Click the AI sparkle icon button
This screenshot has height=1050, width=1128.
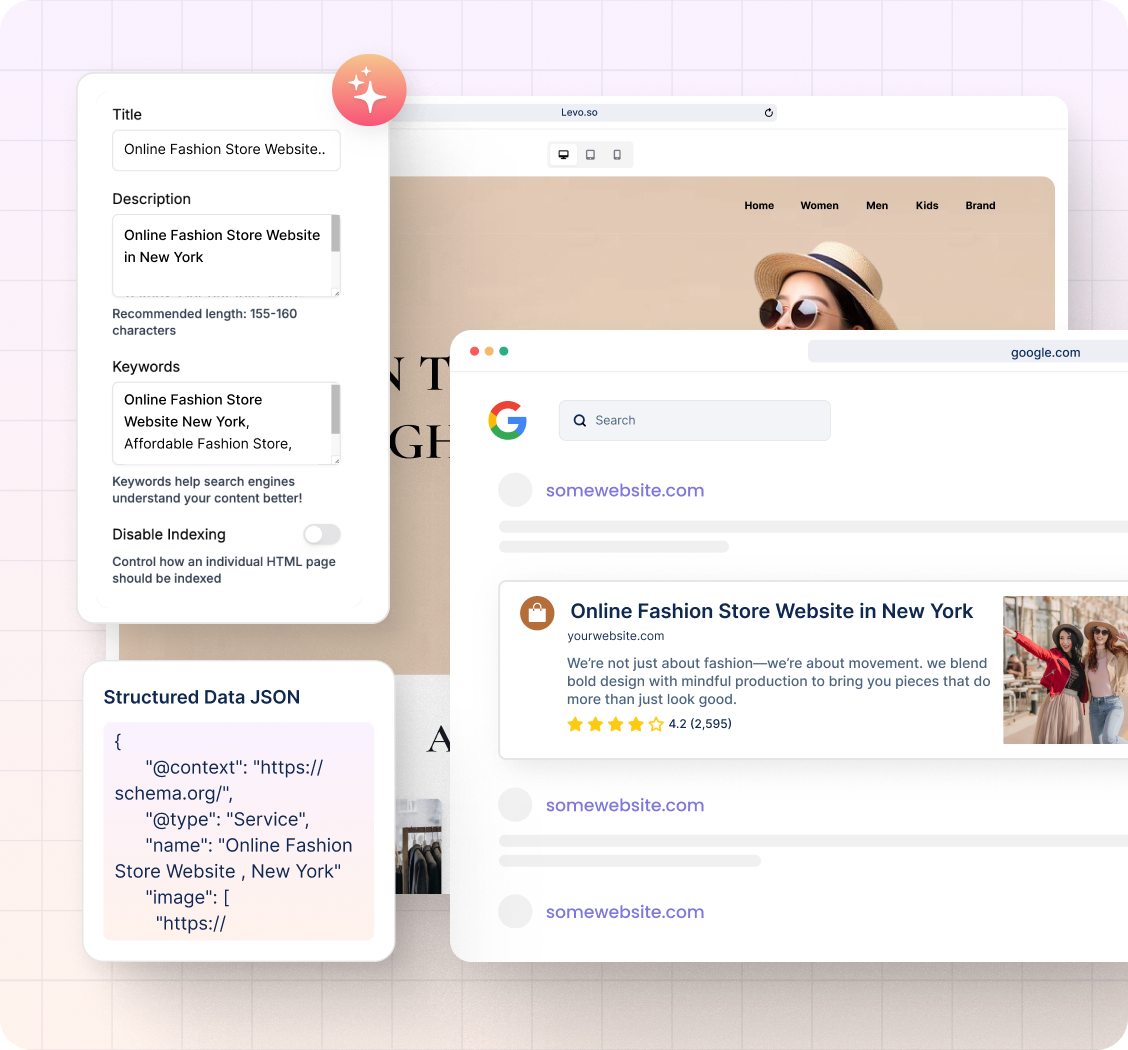369,90
